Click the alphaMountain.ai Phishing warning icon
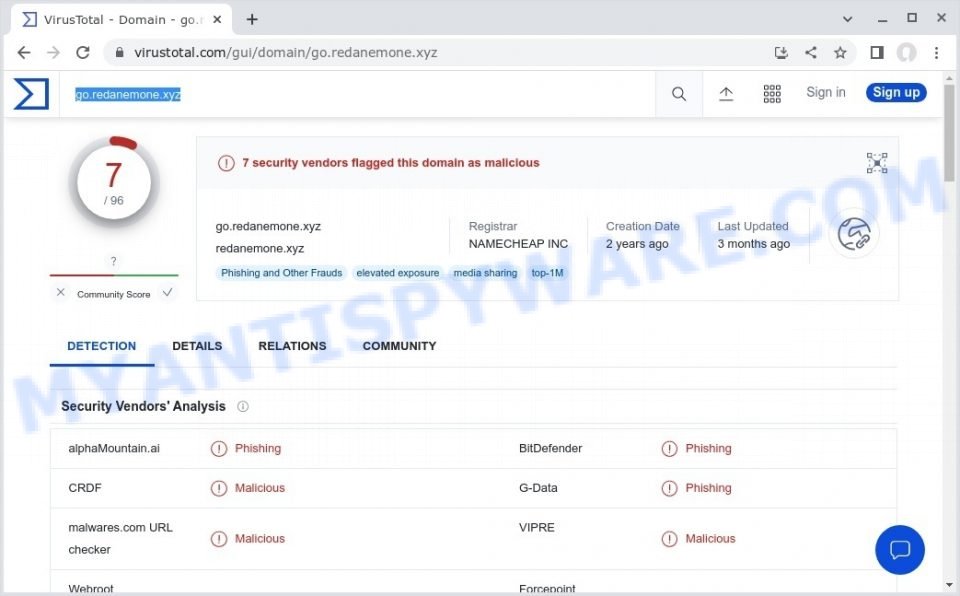 pyautogui.click(x=219, y=449)
